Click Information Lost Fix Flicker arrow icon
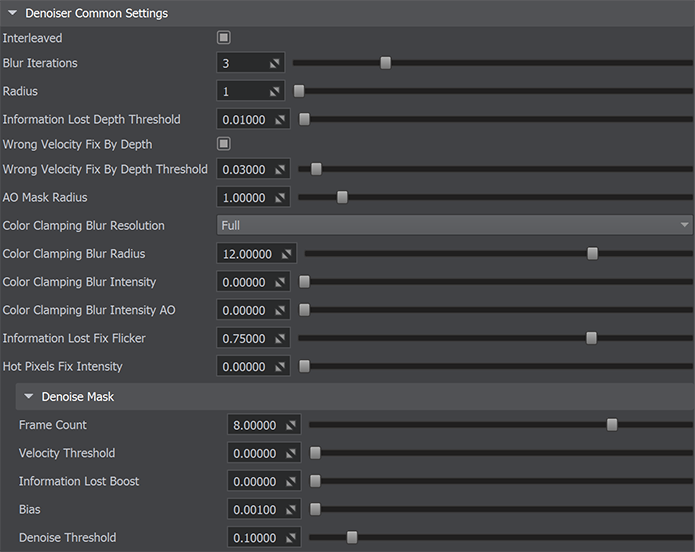Screen dimensions: 695x552 [280, 339]
